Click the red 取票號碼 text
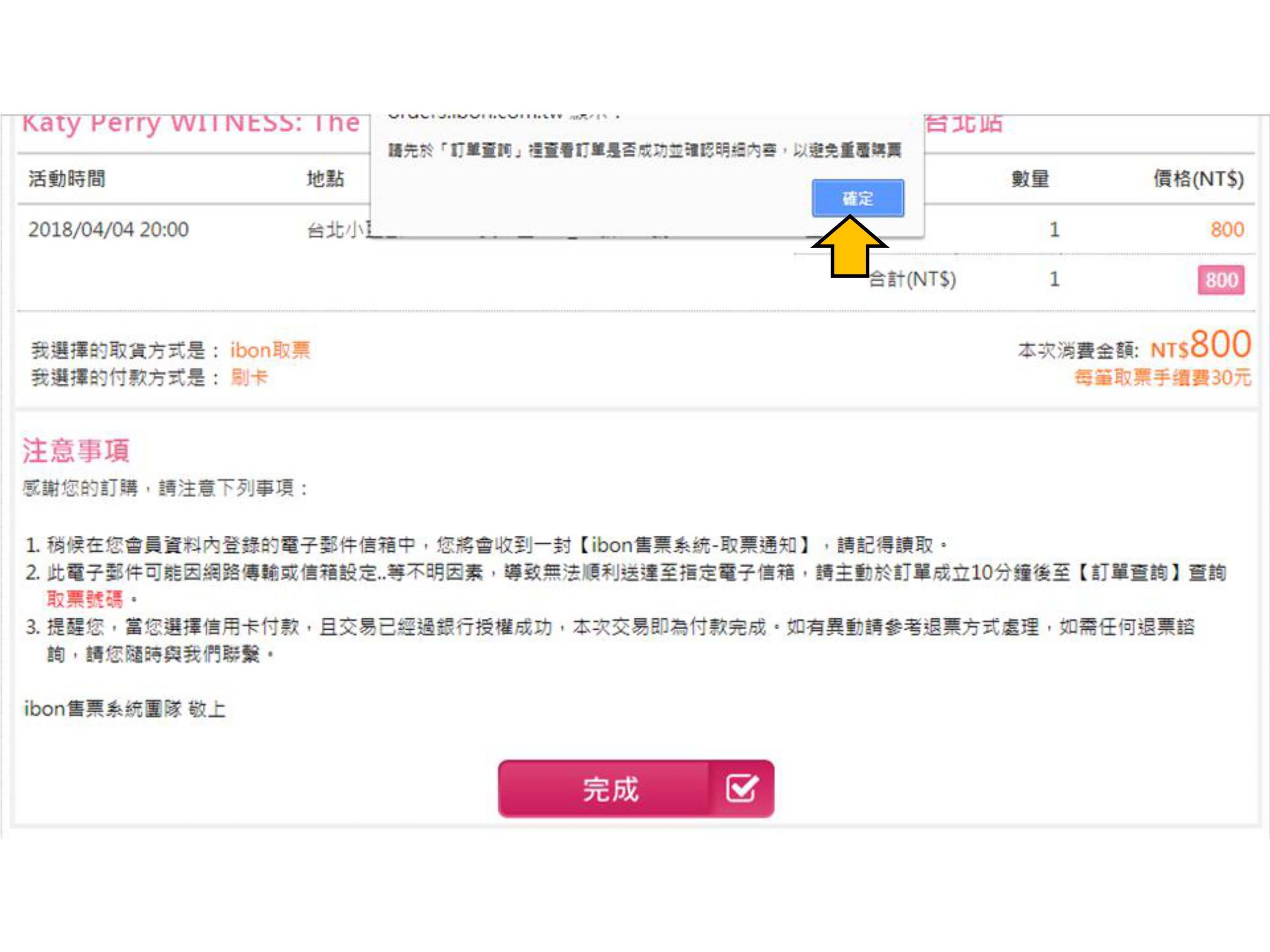This screenshot has width=1270, height=952. pos(85,599)
